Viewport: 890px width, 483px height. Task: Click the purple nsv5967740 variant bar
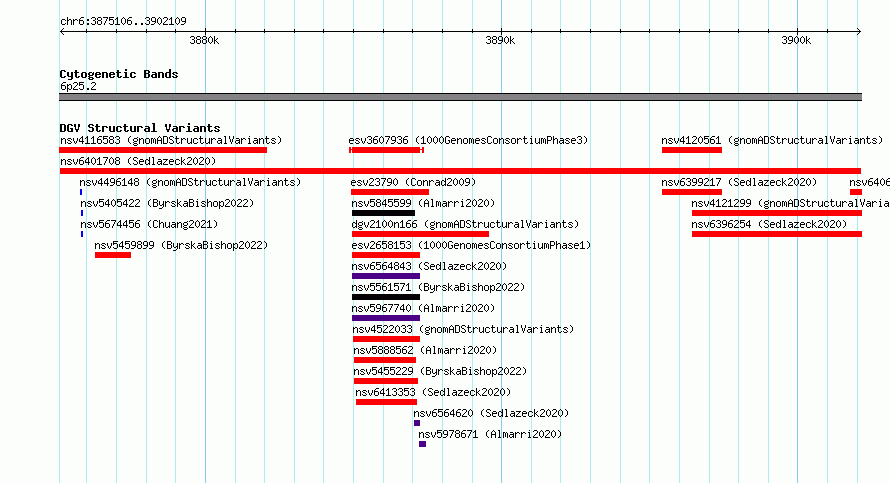386,318
